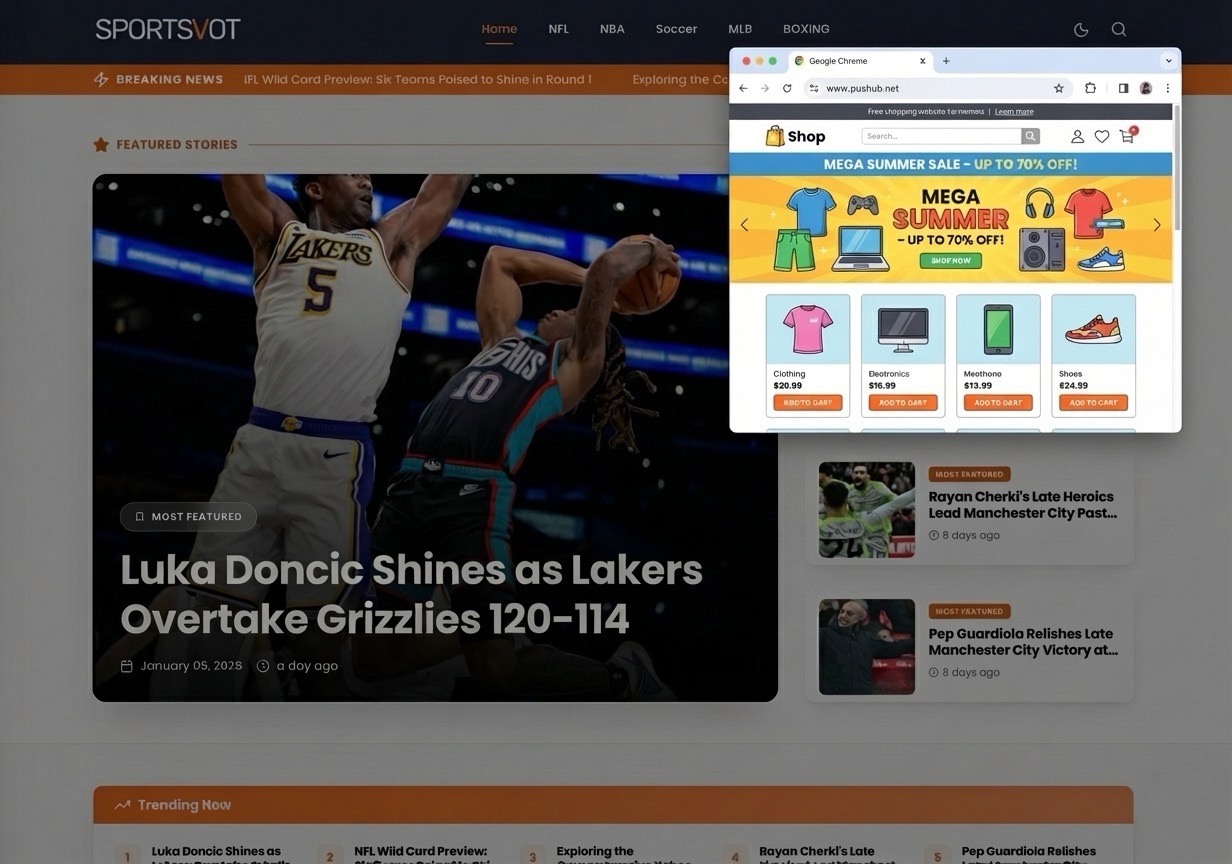Open the three-dot browser menu
This screenshot has height=864, width=1232.
[1167, 88]
